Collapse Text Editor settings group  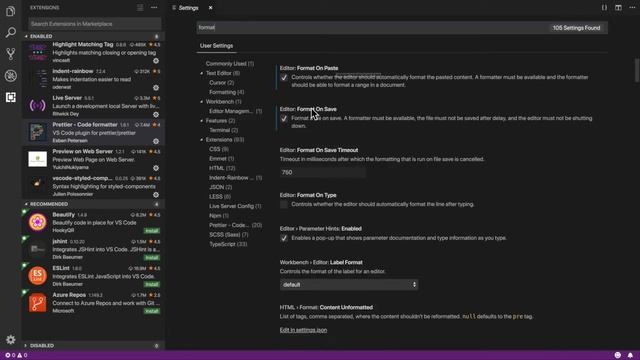pyautogui.click(x=202, y=73)
